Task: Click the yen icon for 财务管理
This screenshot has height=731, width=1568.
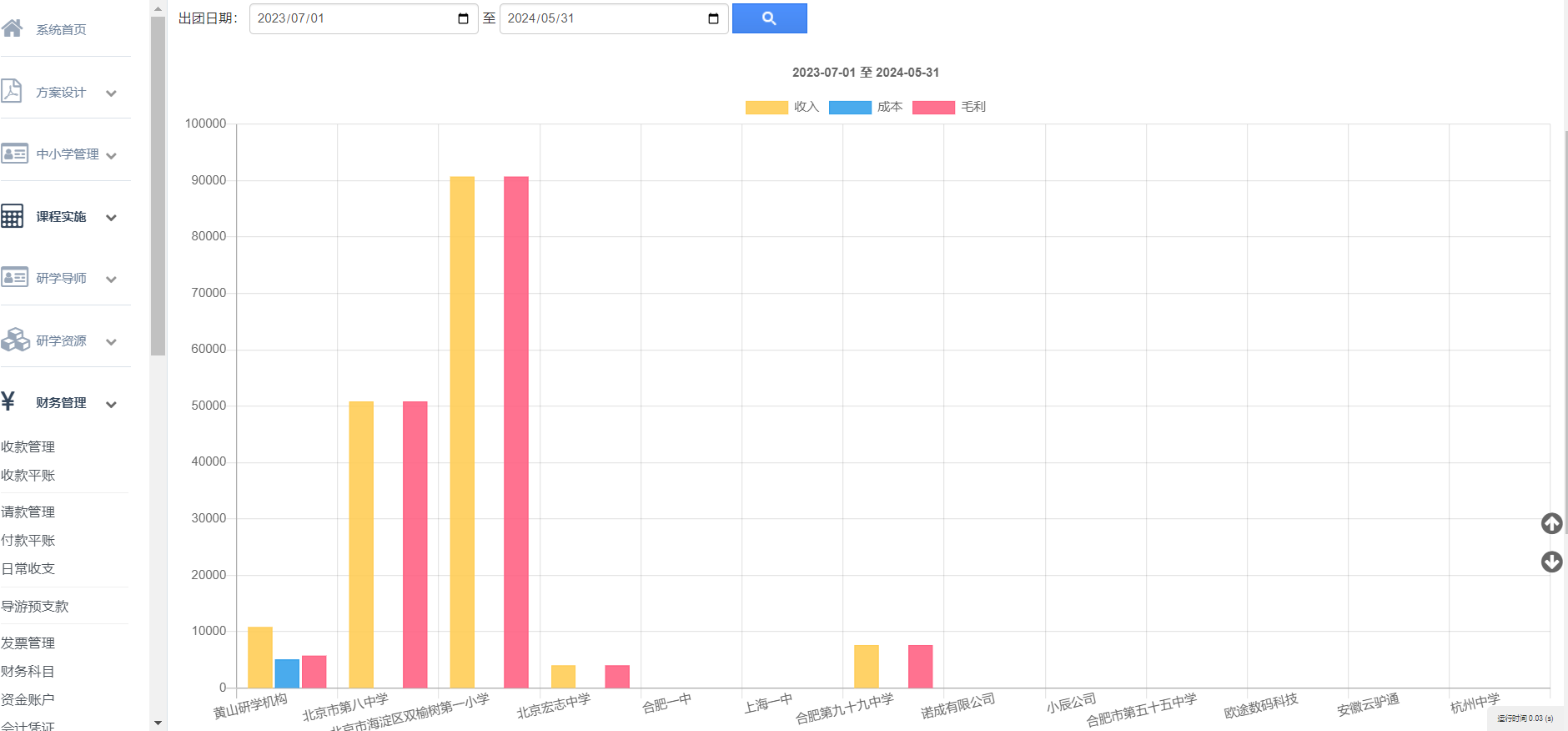Action: click(8, 401)
